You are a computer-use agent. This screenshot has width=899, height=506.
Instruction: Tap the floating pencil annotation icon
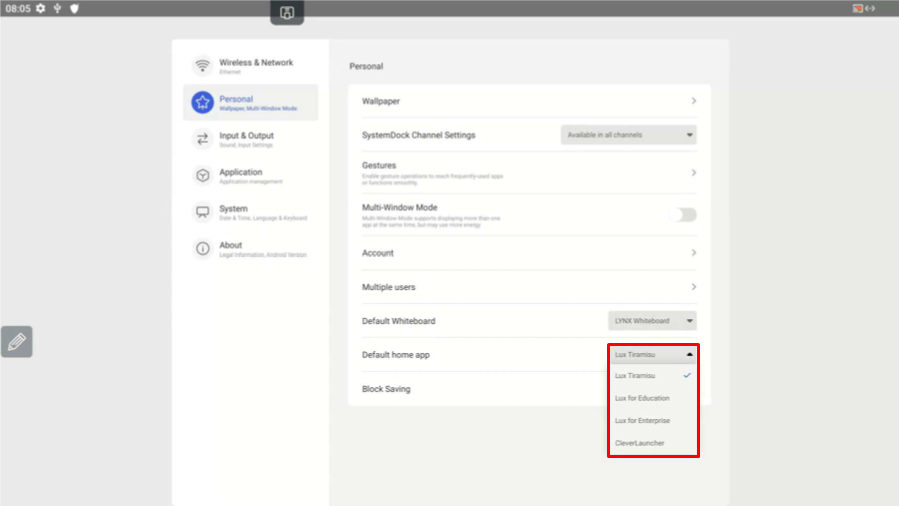17,341
